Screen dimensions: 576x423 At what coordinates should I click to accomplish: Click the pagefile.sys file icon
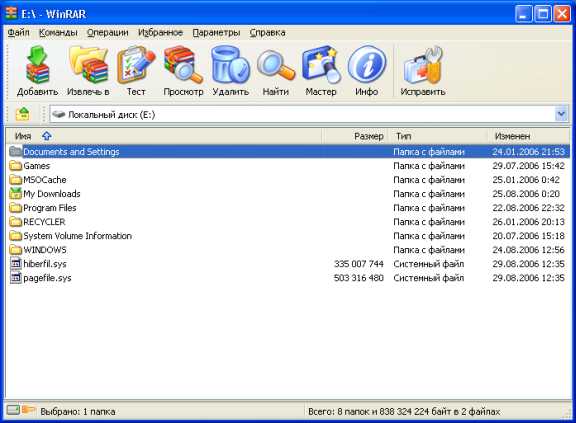pyautogui.click(x=15, y=277)
